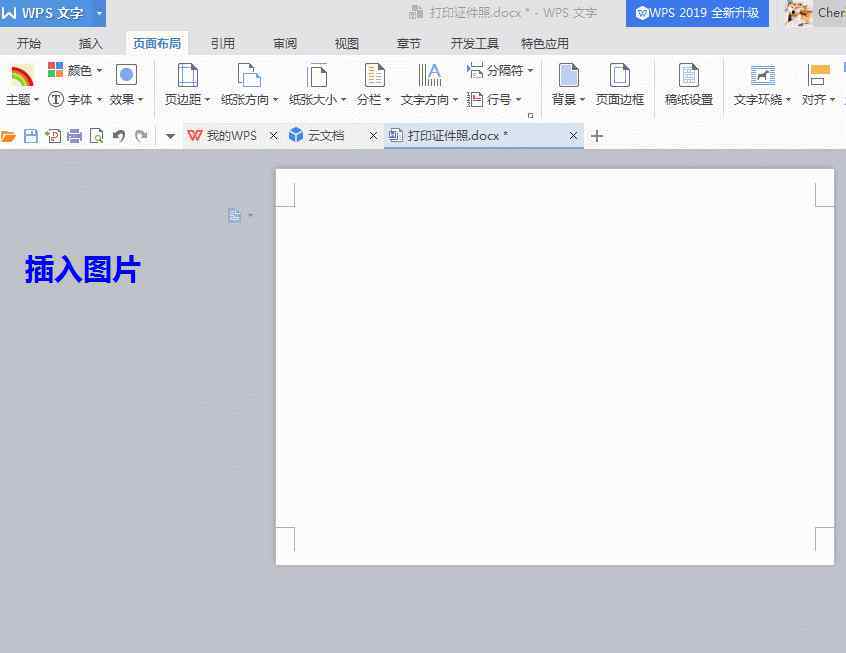The height and width of the screenshot is (653, 846).
Task: Click the open folder icon in quick toolbar
Action: click(x=8, y=136)
